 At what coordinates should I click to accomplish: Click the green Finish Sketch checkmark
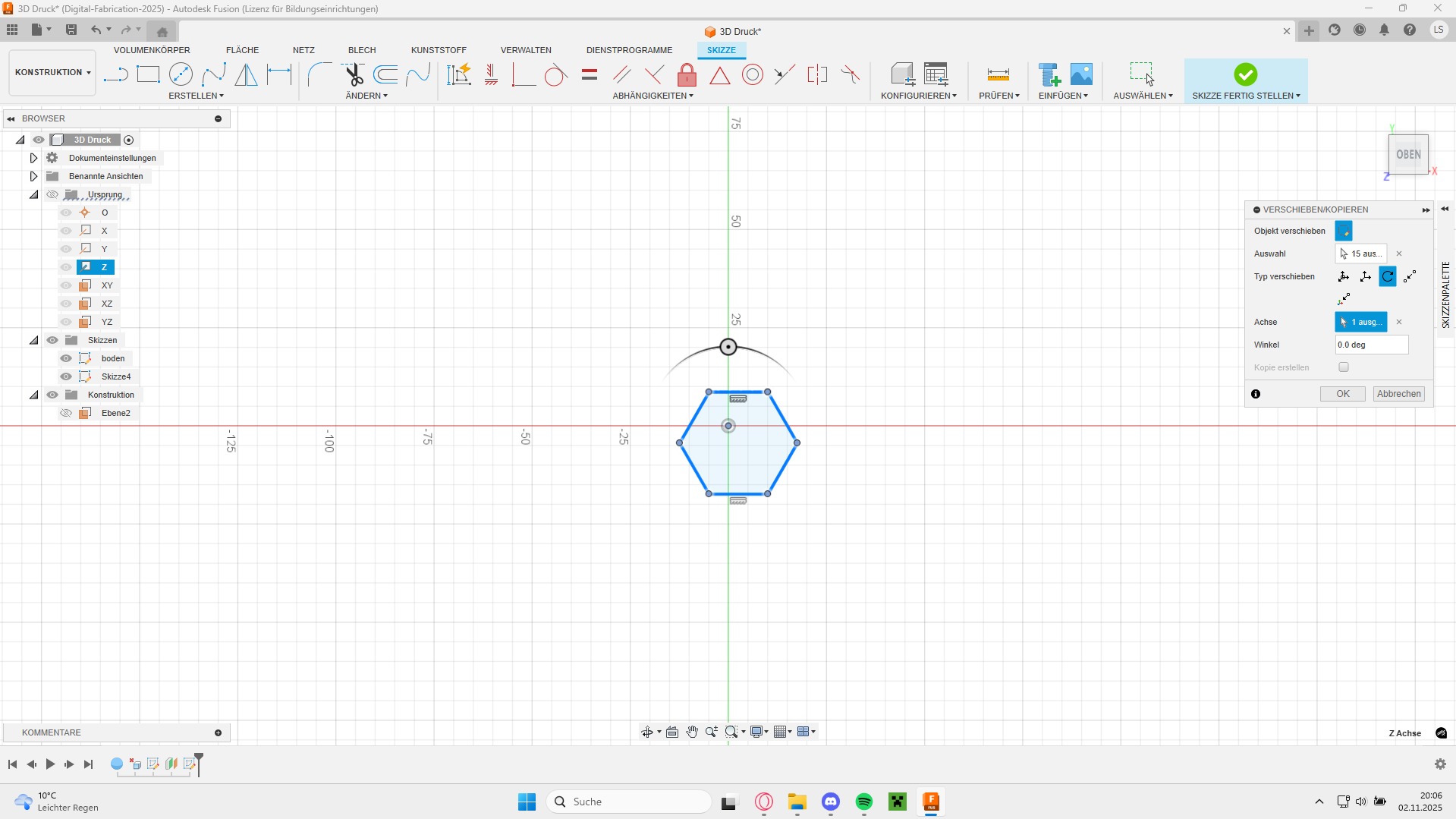coord(1245,74)
